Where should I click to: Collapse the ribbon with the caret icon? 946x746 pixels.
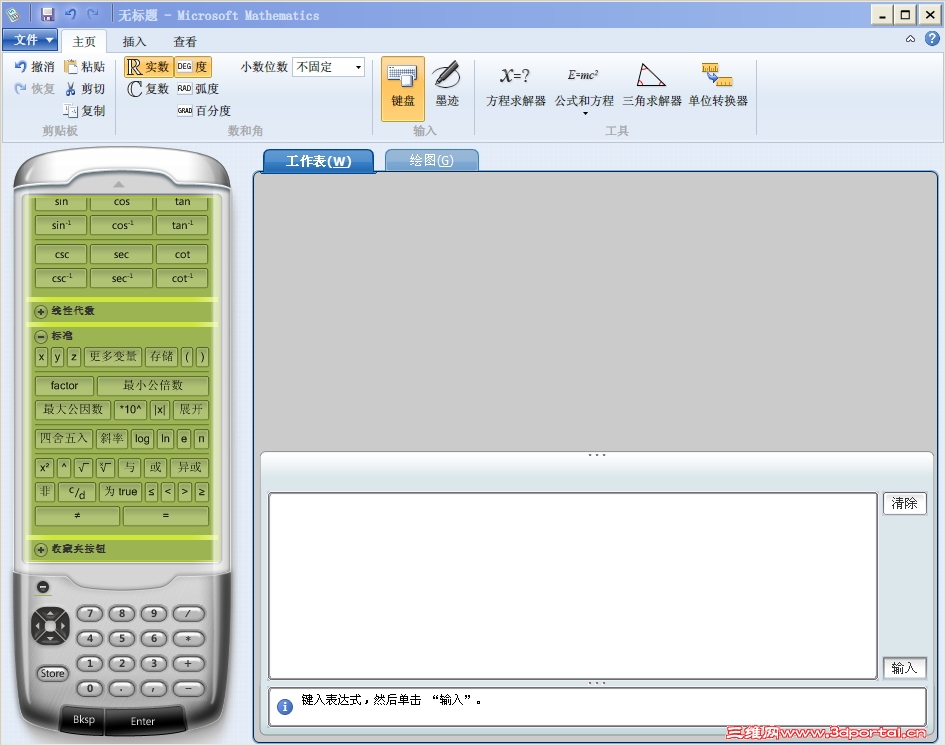click(x=910, y=39)
